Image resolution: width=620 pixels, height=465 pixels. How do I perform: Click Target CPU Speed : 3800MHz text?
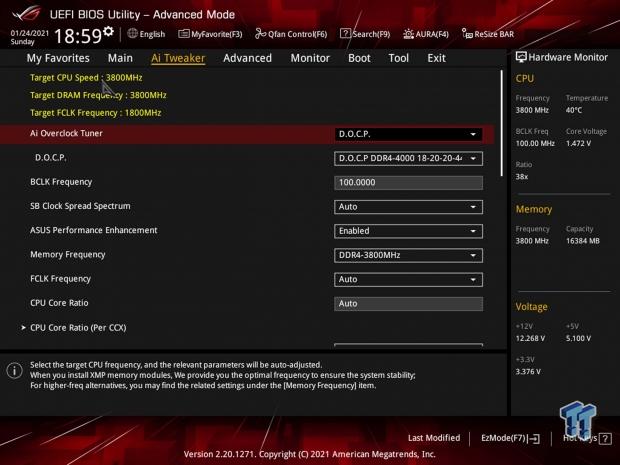tap(86, 78)
